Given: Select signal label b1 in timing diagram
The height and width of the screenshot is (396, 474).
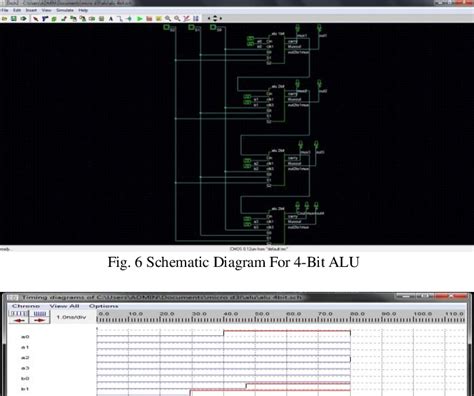Looking at the screenshot, I should [25, 389].
